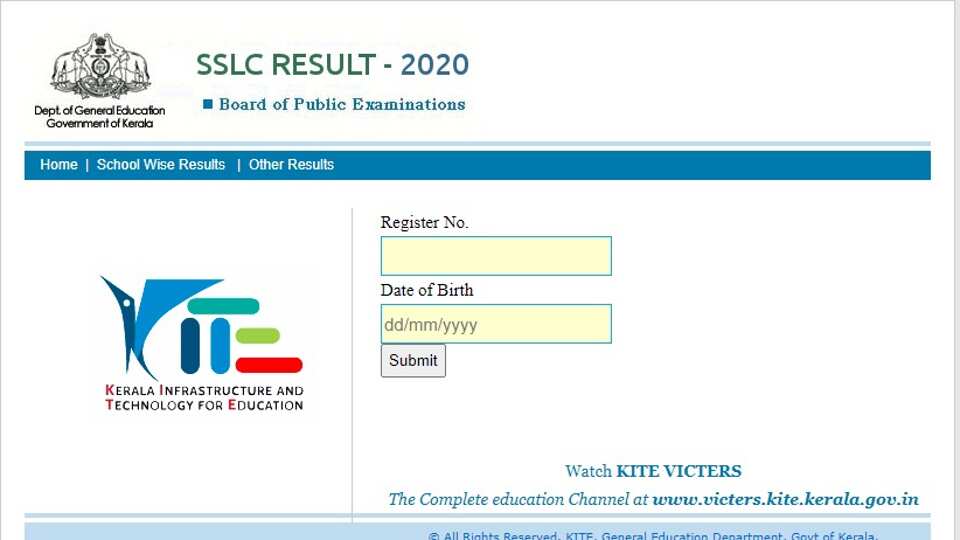Click the SSLC RESULT - 2020 heading

click(x=332, y=65)
